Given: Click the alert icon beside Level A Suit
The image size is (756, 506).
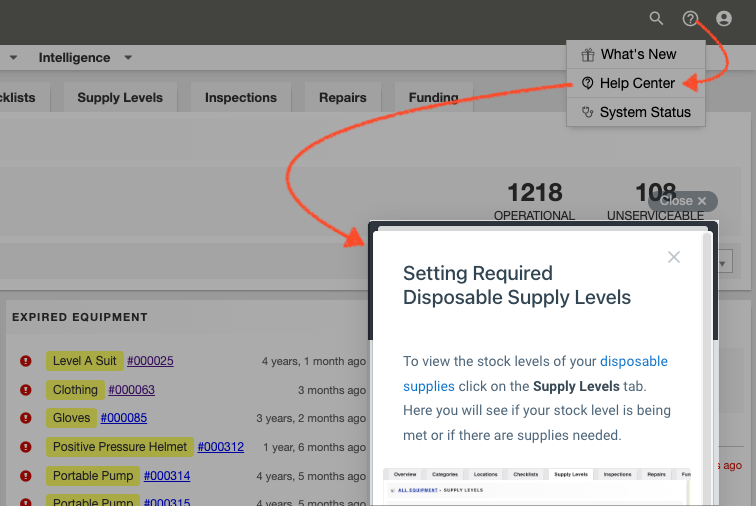Looking at the screenshot, I should click(26, 361).
